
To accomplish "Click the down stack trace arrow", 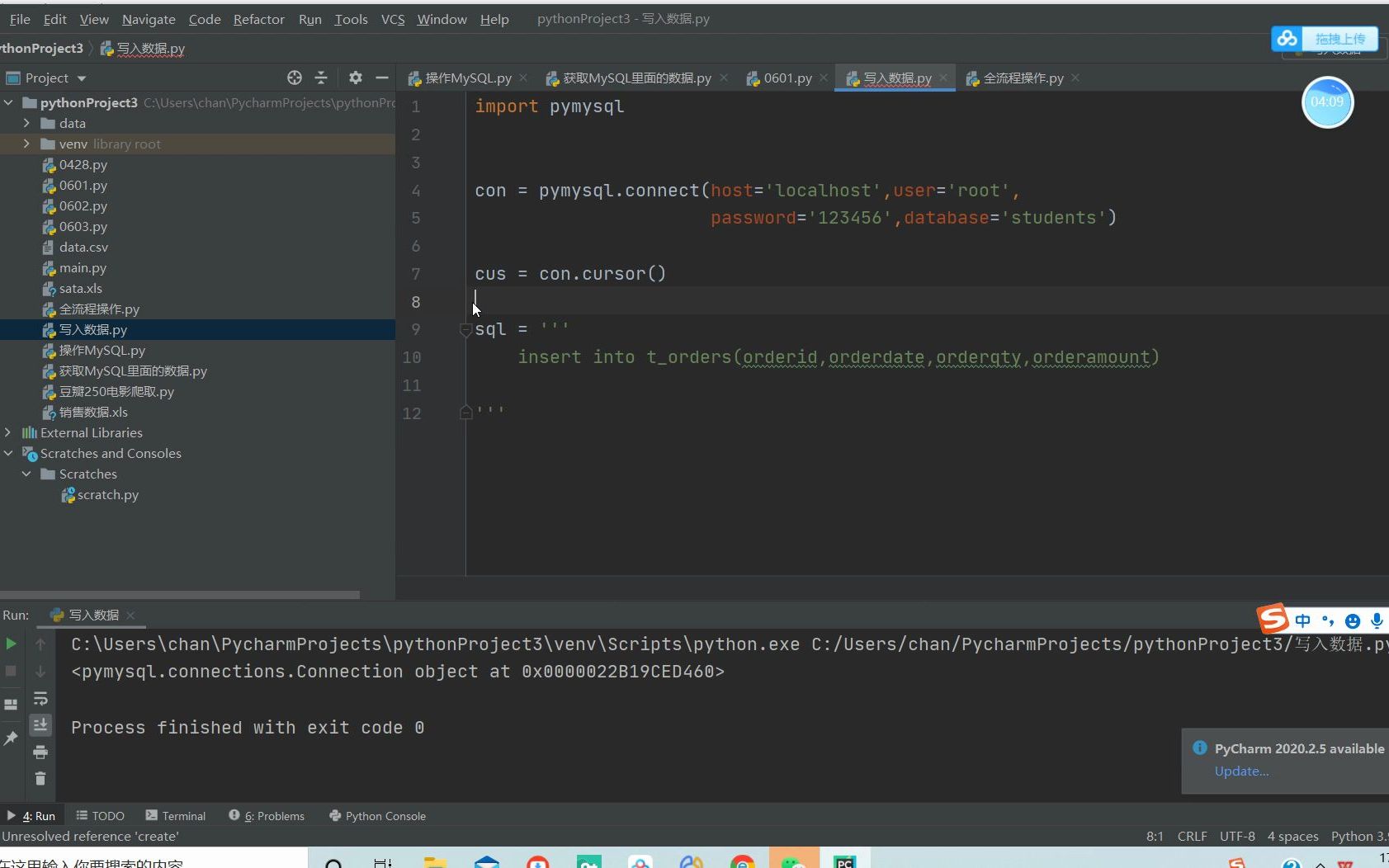I will [40, 672].
